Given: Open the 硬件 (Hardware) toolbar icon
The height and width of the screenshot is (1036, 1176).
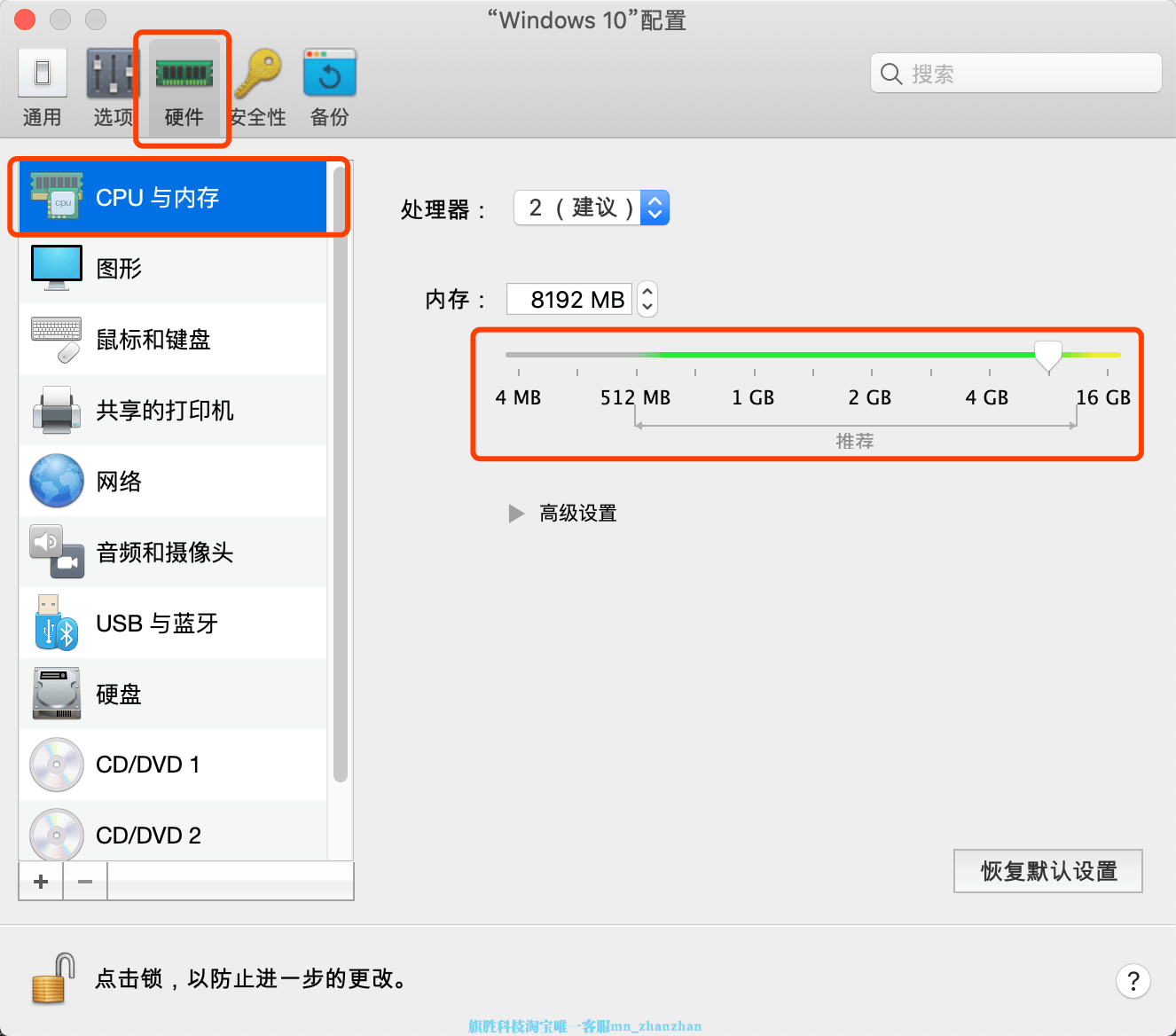Looking at the screenshot, I should point(181,84).
